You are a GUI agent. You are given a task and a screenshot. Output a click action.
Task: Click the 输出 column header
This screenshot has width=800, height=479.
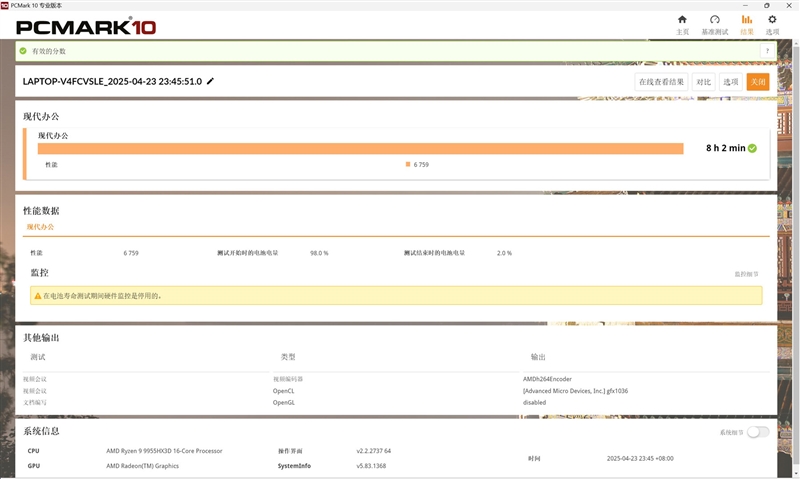tap(538, 357)
